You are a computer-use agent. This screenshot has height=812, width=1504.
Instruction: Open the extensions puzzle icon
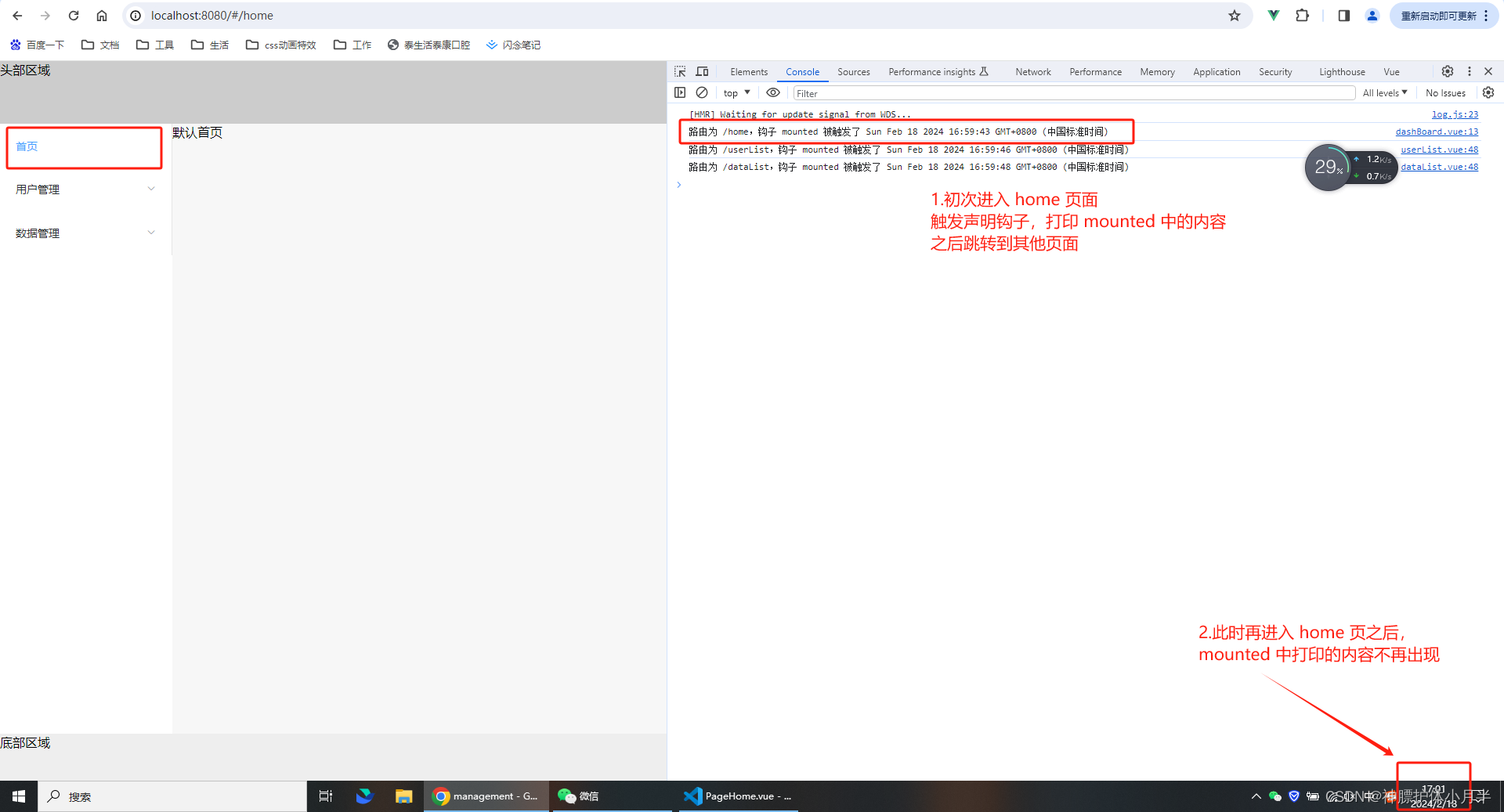tap(1302, 16)
